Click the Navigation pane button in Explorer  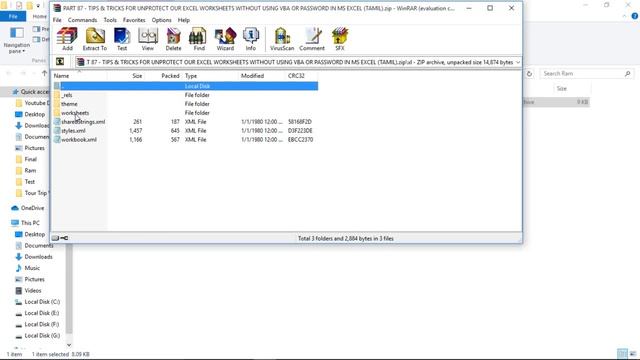tap(17, 40)
